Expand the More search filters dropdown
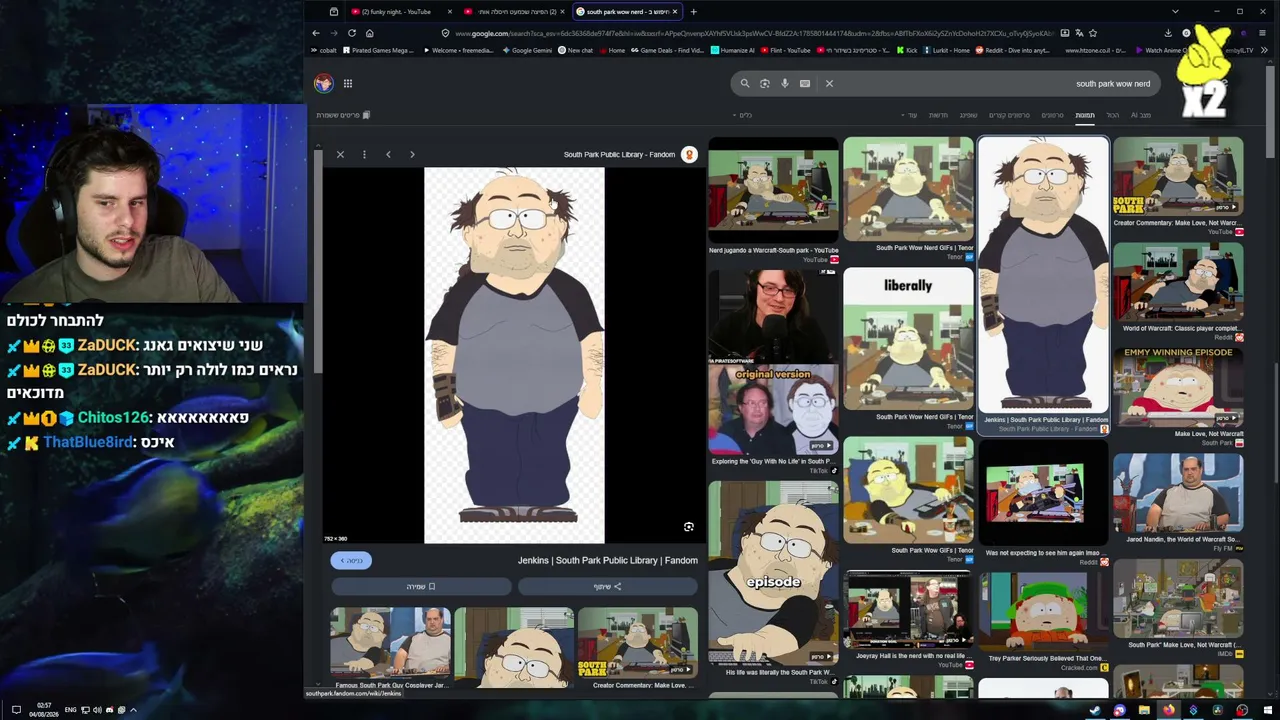The image size is (1280, 720). (910, 115)
